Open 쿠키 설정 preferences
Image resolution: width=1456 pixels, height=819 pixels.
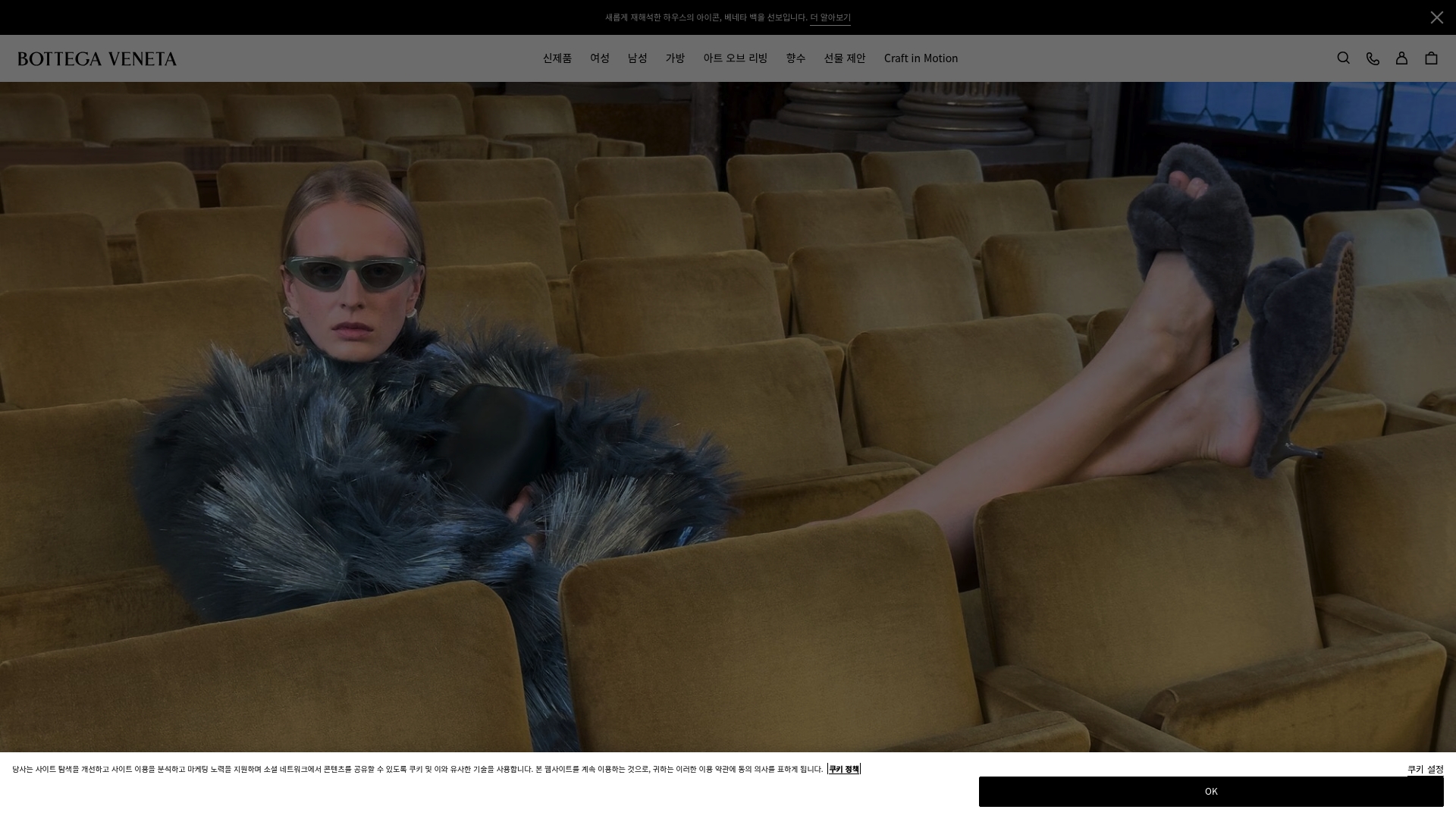[x=1425, y=769]
